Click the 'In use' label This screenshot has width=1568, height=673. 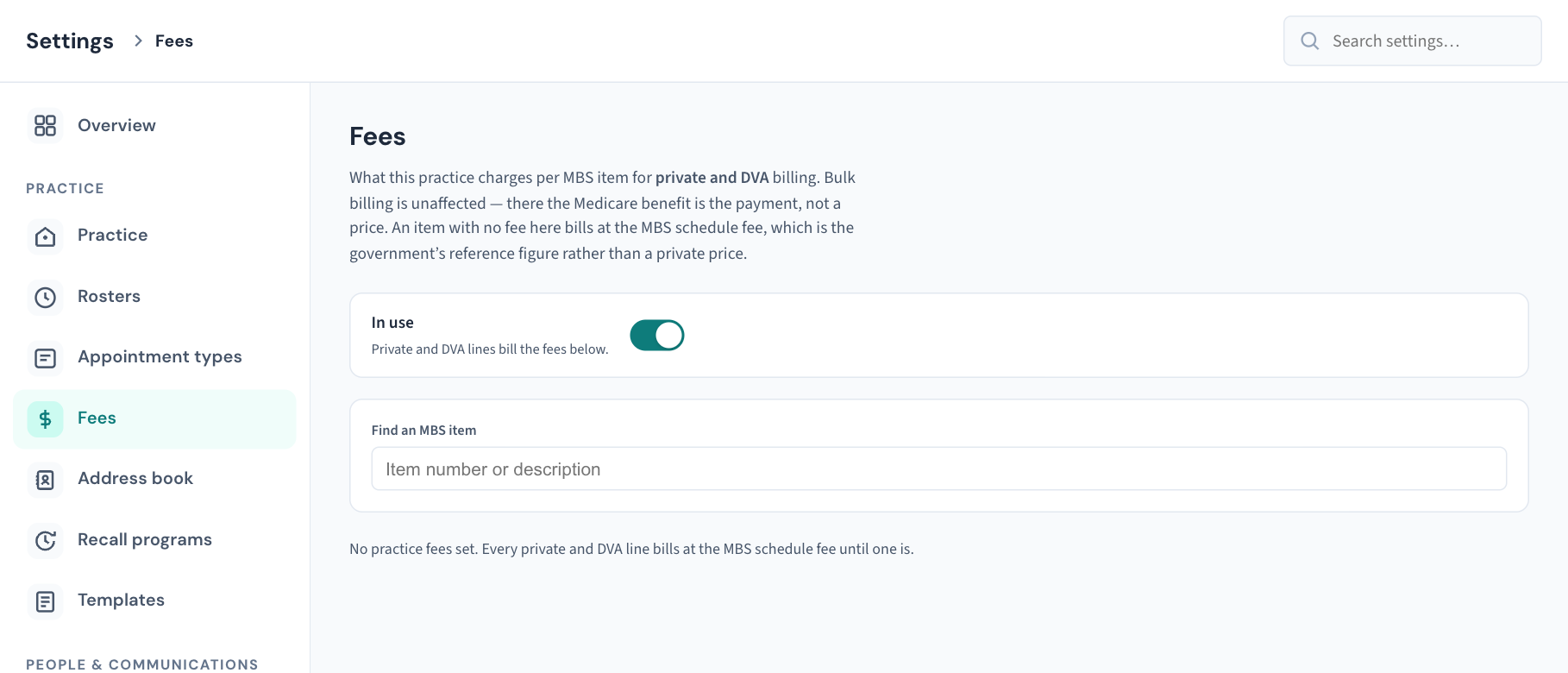click(x=392, y=323)
